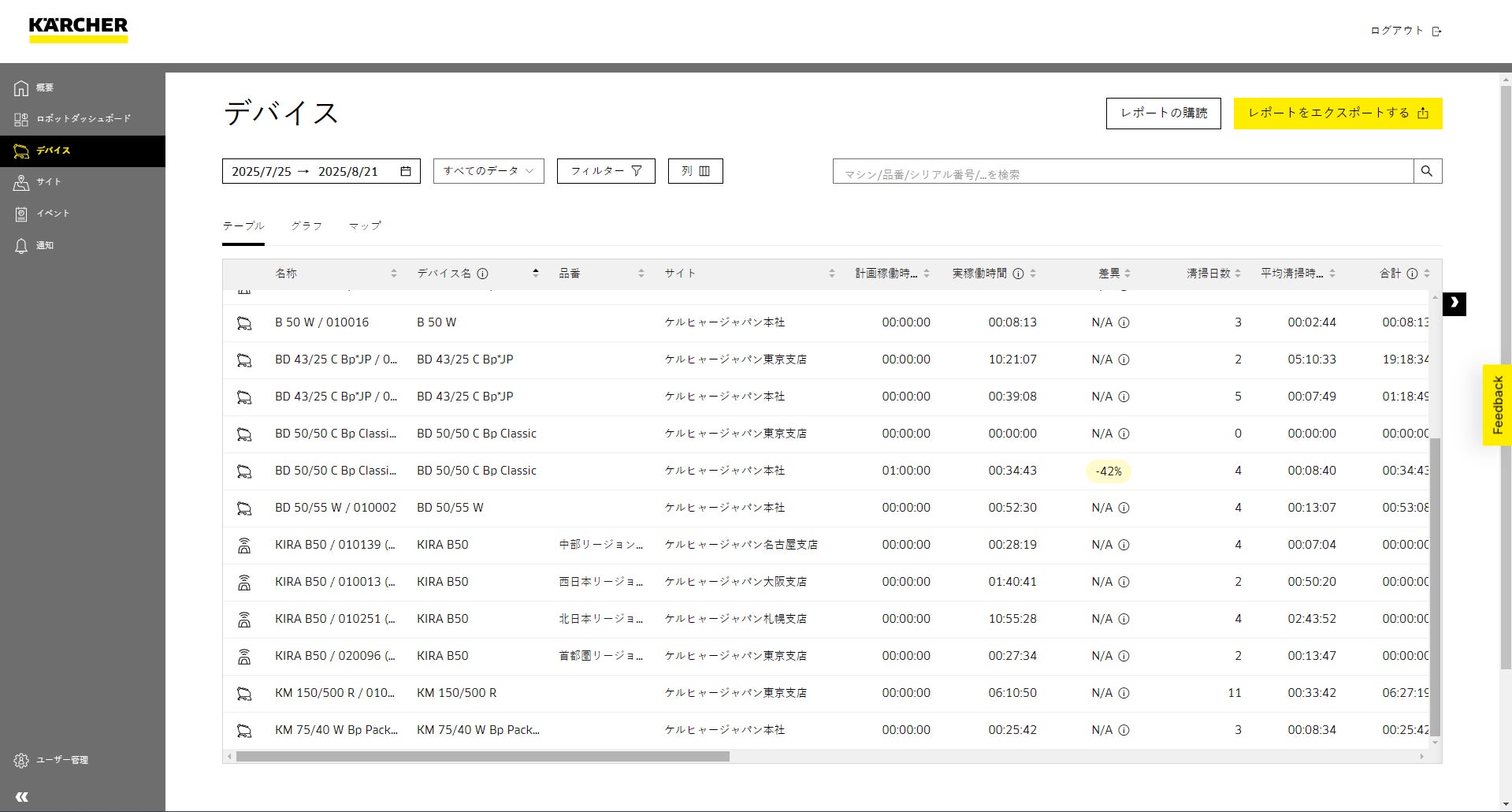
Task: Click 10:55:28 actual runtime value
Action: (1012, 619)
